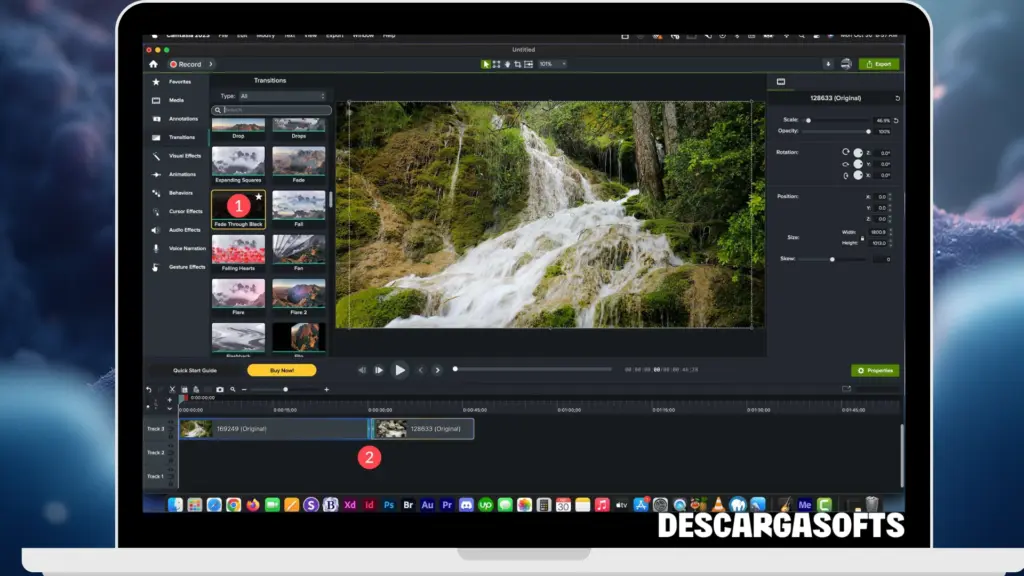
Task: Click the Buy Now button
Action: click(x=283, y=369)
